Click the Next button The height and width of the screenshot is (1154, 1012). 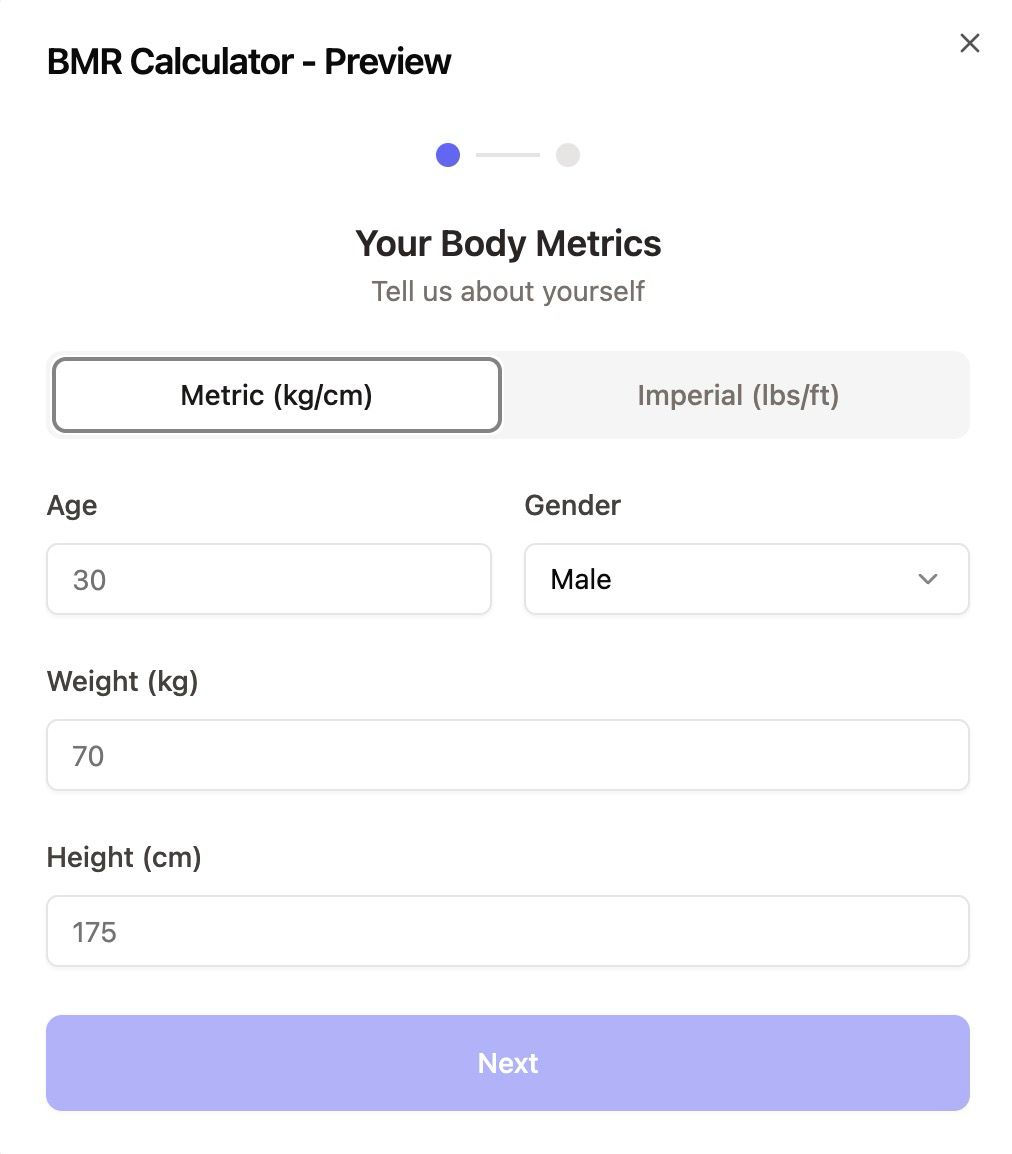508,1063
